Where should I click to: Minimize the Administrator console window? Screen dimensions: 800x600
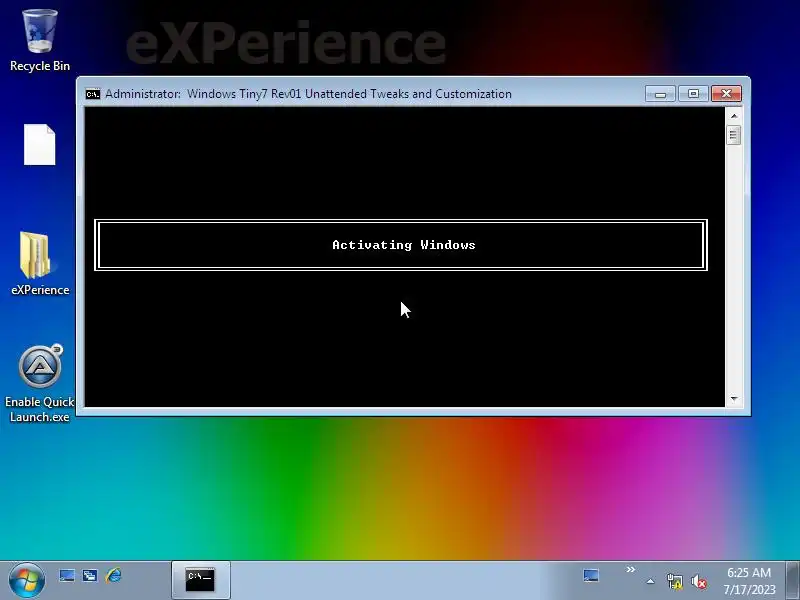click(660, 94)
